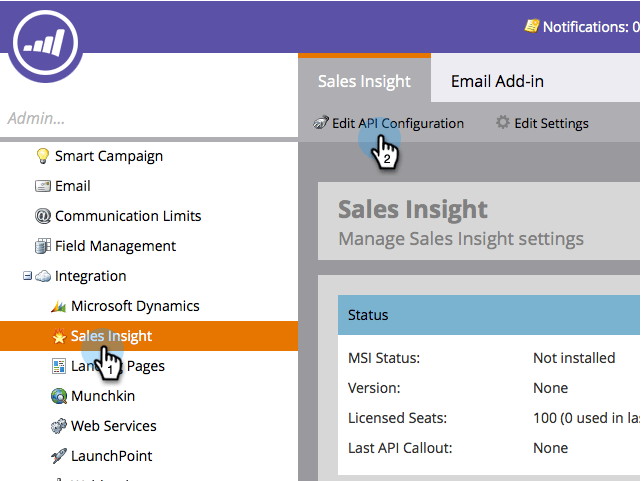The image size is (641, 481).
Task: Click the Smart Campaign lightbulb icon
Action: [x=43, y=156]
